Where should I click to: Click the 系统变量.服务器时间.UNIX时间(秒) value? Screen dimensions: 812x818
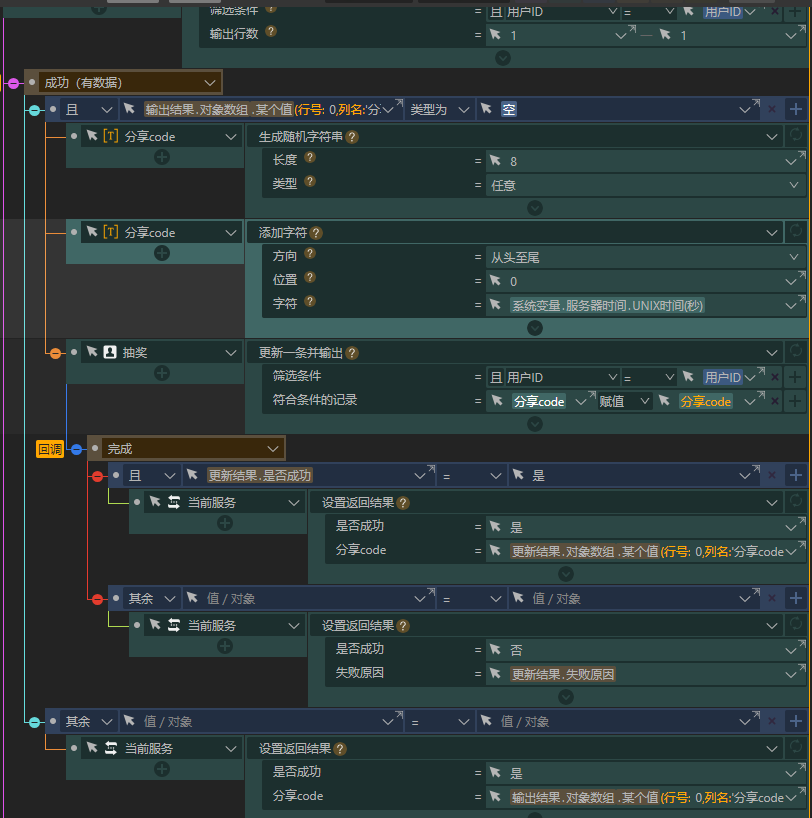(607, 305)
